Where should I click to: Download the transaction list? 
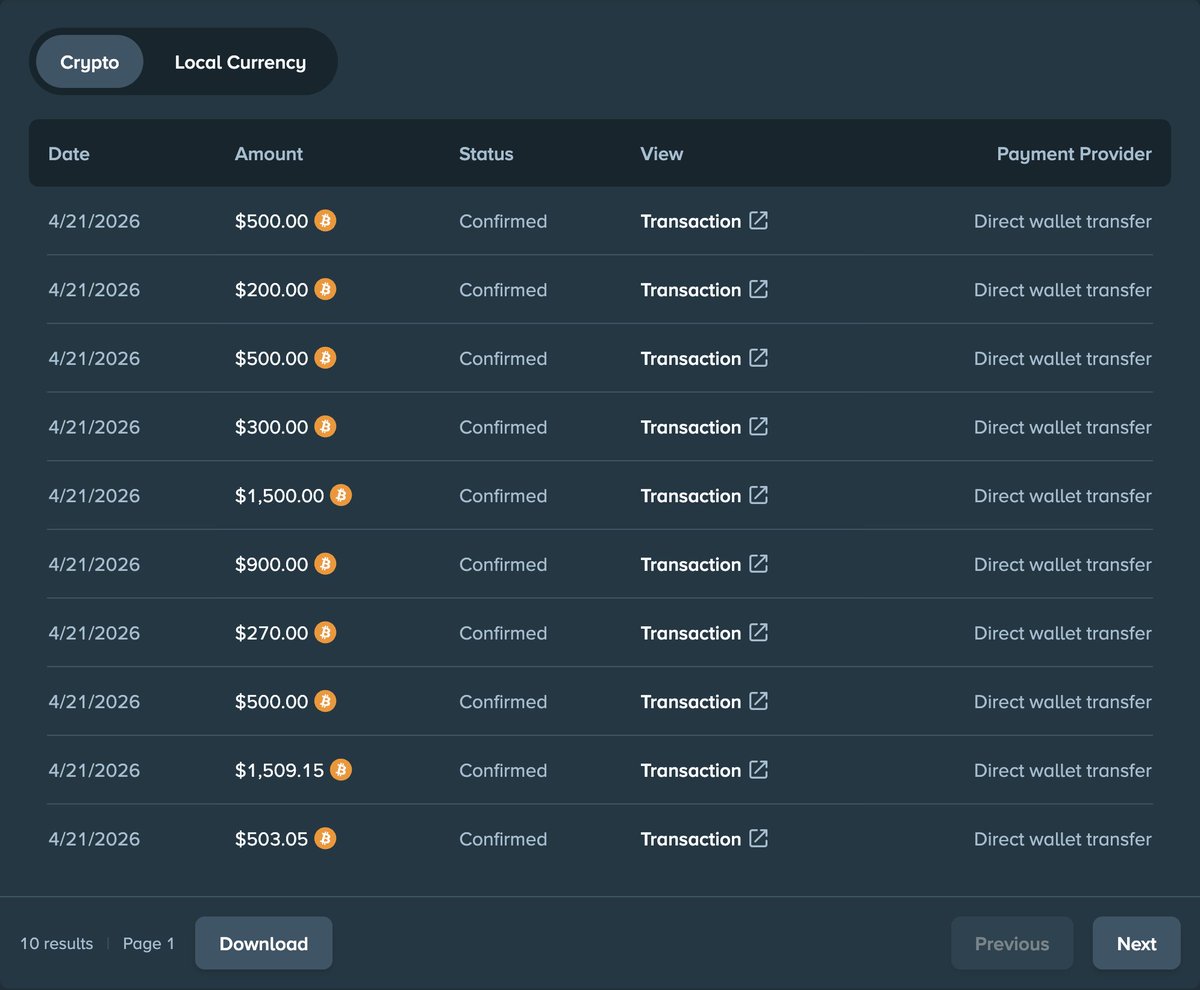click(x=263, y=943)
